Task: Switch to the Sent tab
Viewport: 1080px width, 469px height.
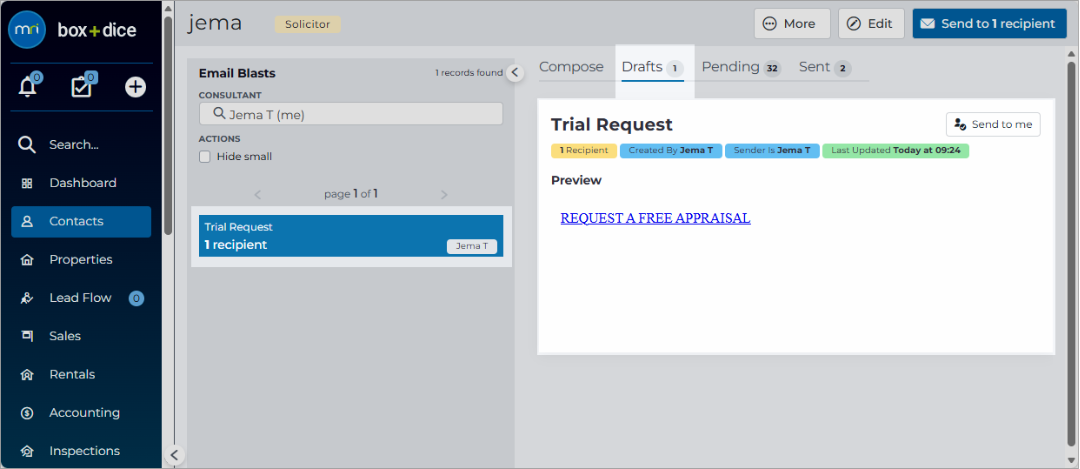Action: tap(825, 67)
